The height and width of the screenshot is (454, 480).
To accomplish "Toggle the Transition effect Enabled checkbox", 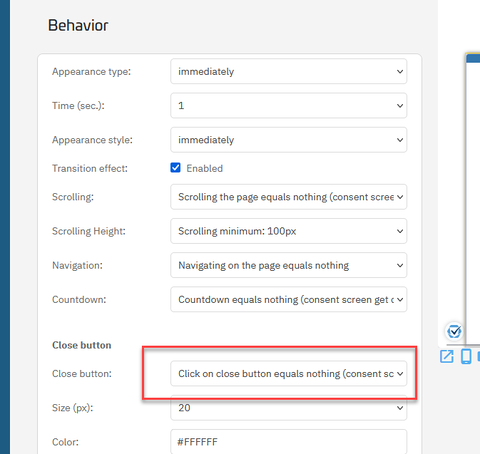I will pyautogui.click(x=175, y=168).
